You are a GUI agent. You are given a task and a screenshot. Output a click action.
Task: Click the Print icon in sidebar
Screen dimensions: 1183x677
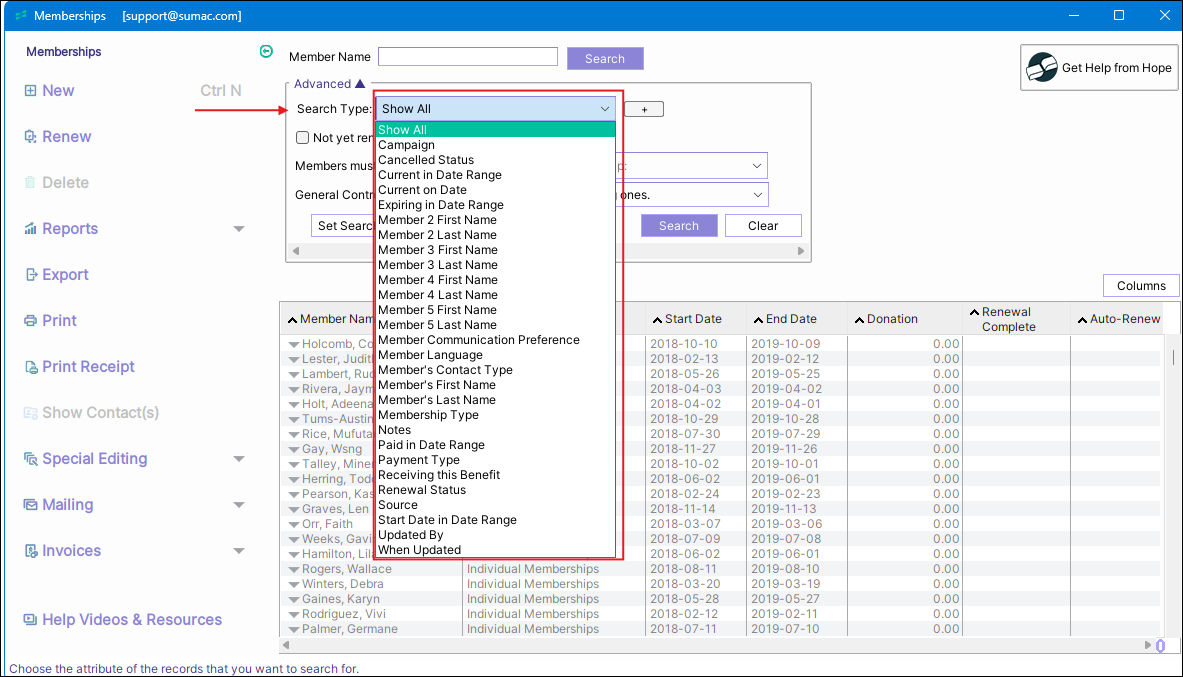(30, 321)
